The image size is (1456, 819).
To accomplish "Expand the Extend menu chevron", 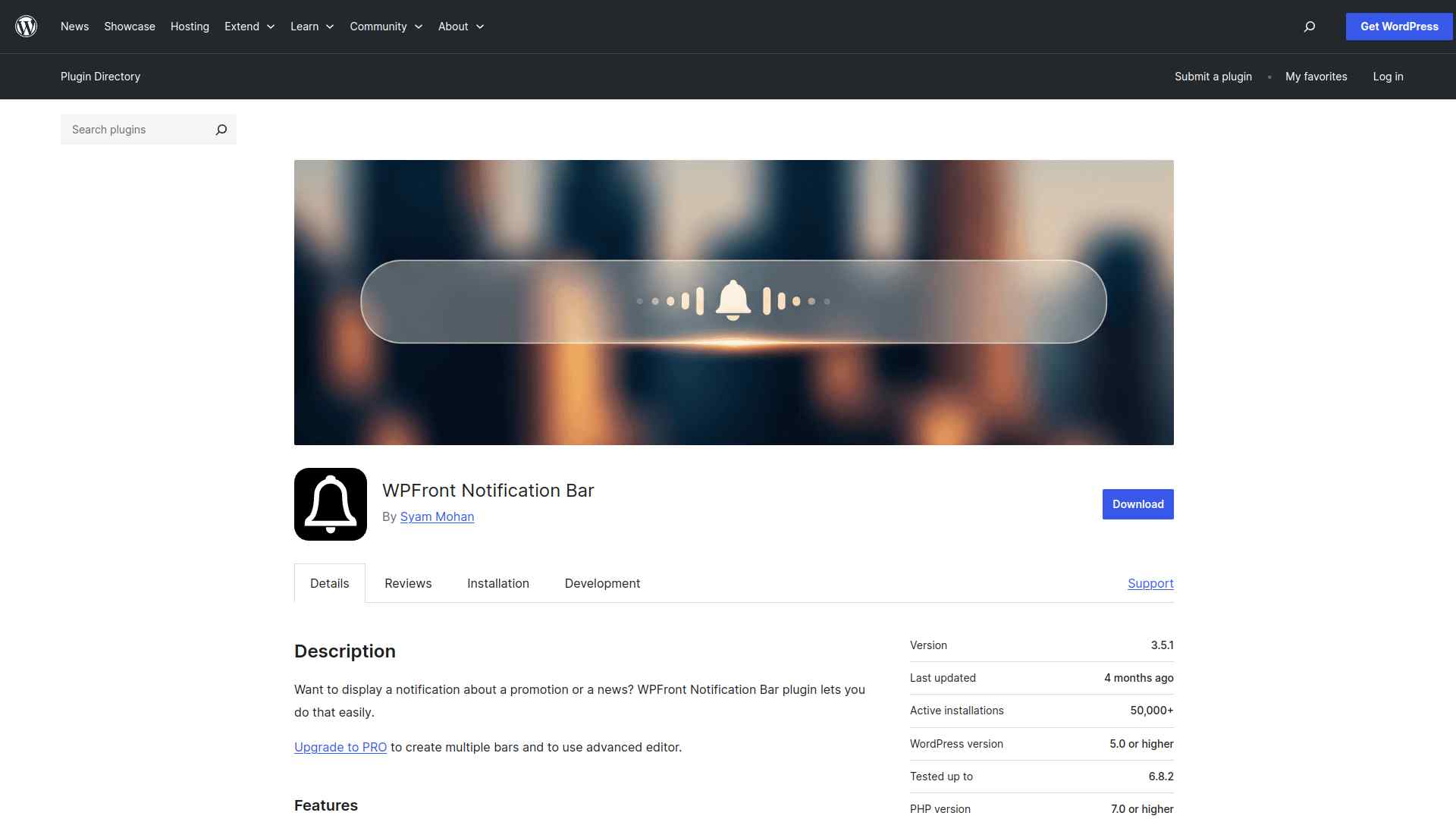I will point(271,27).
